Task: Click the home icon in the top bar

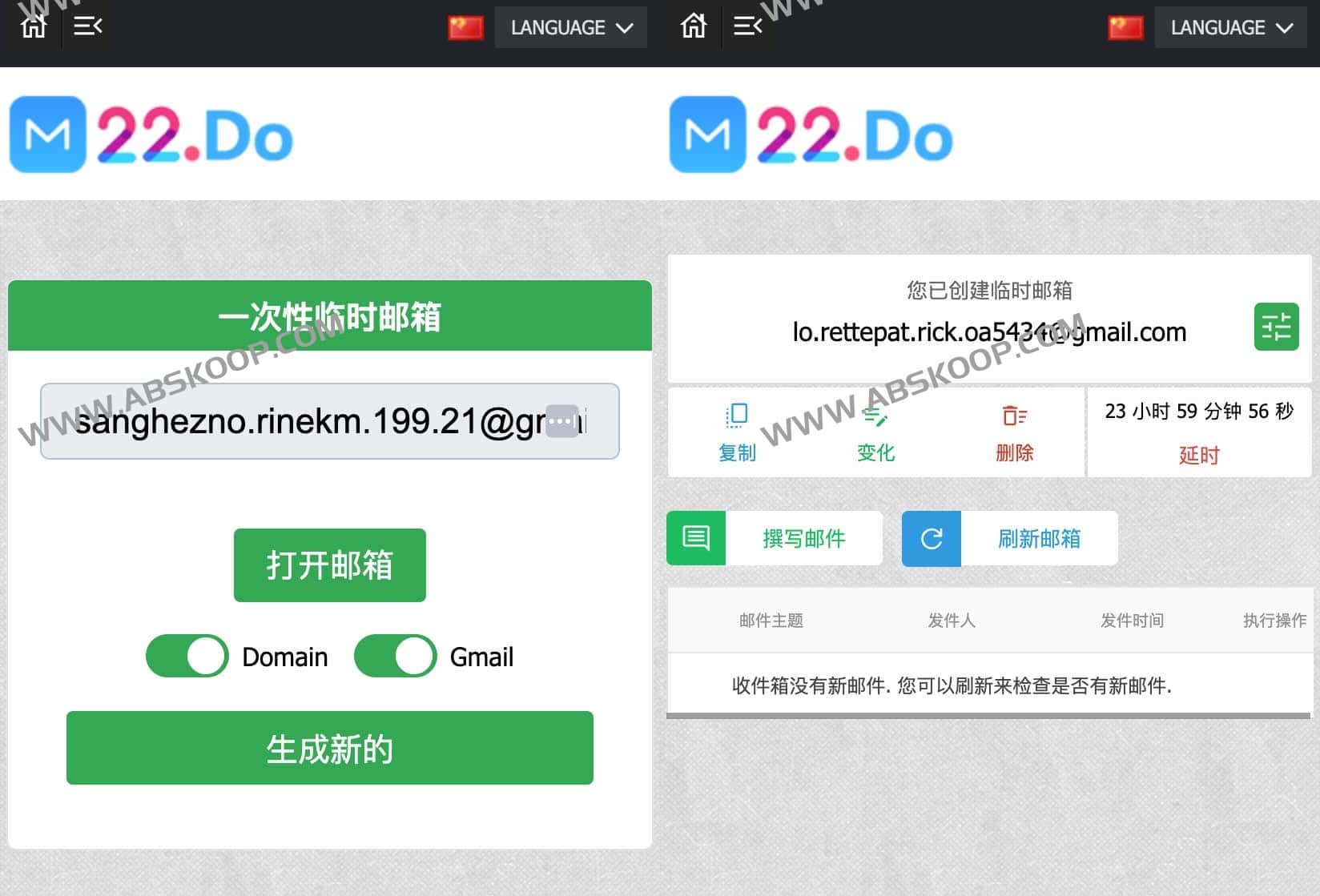Action: click(x=32, y=26)
